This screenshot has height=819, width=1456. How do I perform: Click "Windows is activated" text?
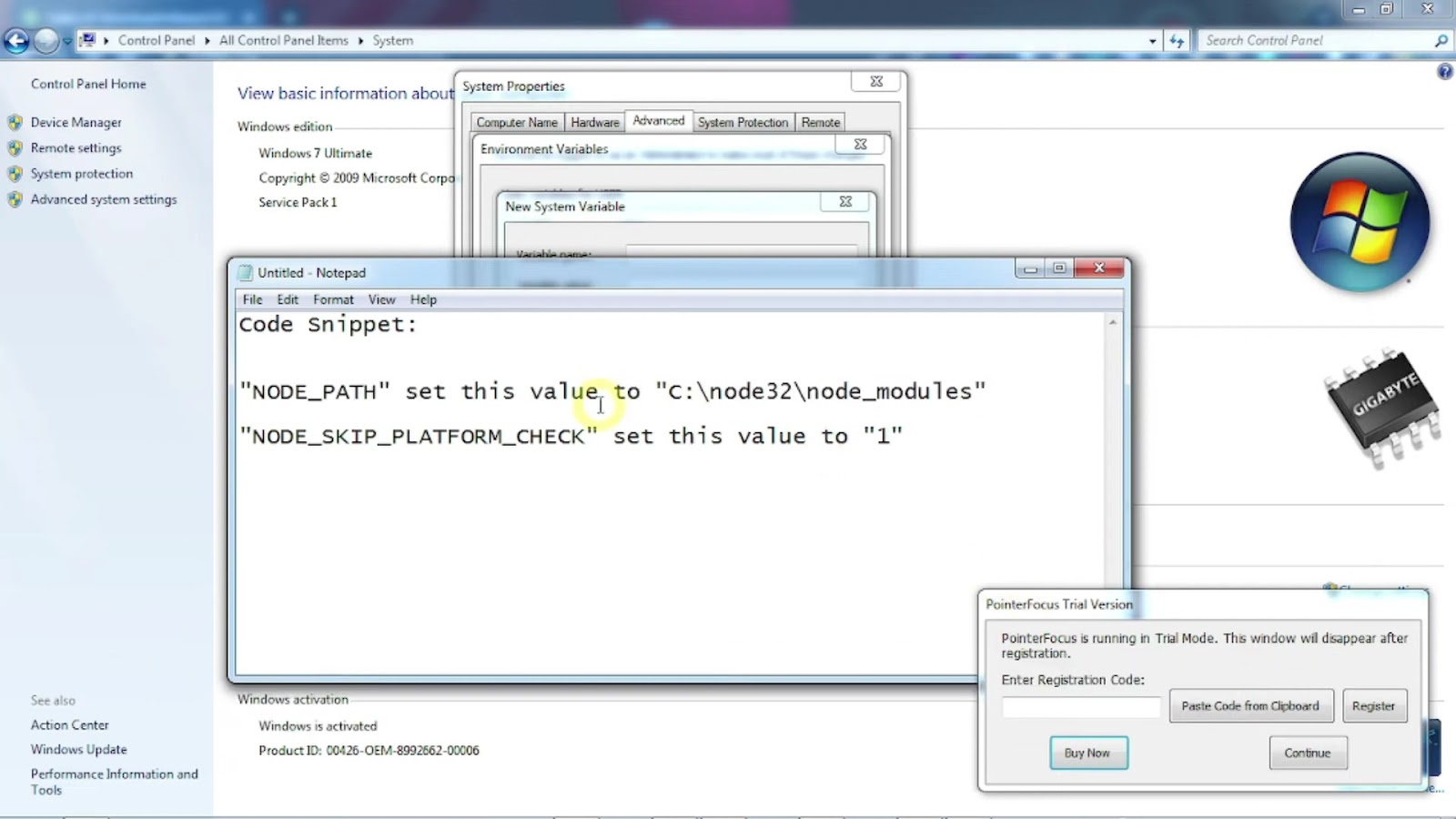point(318,725)
